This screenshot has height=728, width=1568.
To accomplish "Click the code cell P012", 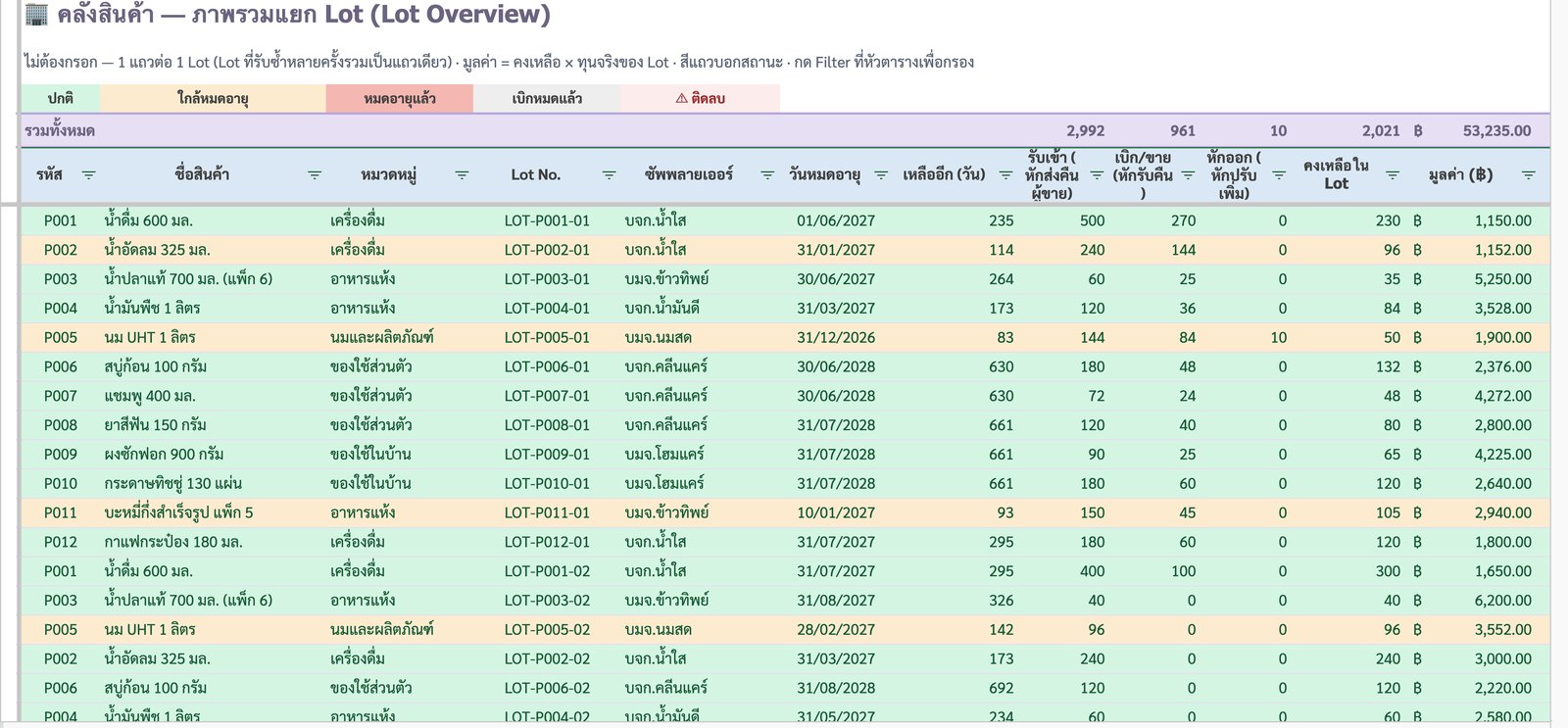I will tap(61, 543).
